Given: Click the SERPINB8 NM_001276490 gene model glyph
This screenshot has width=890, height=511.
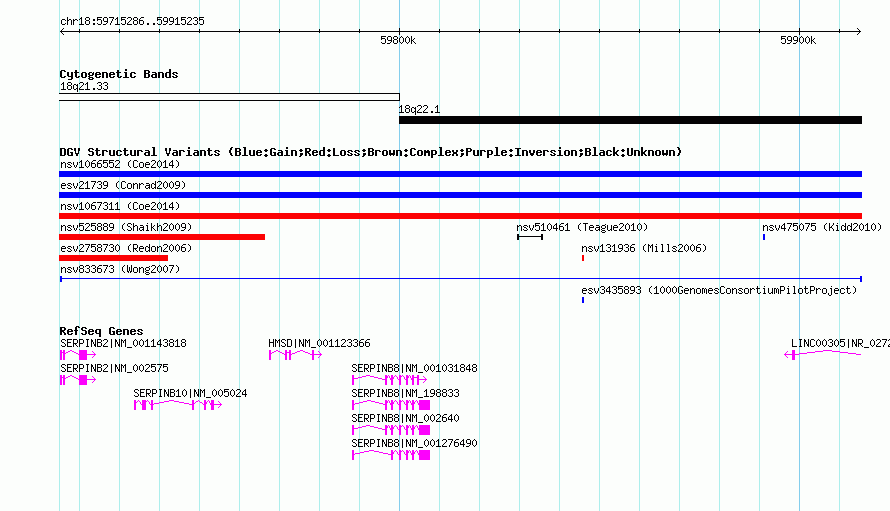Looking at the screenshot, I should [391, 455].
